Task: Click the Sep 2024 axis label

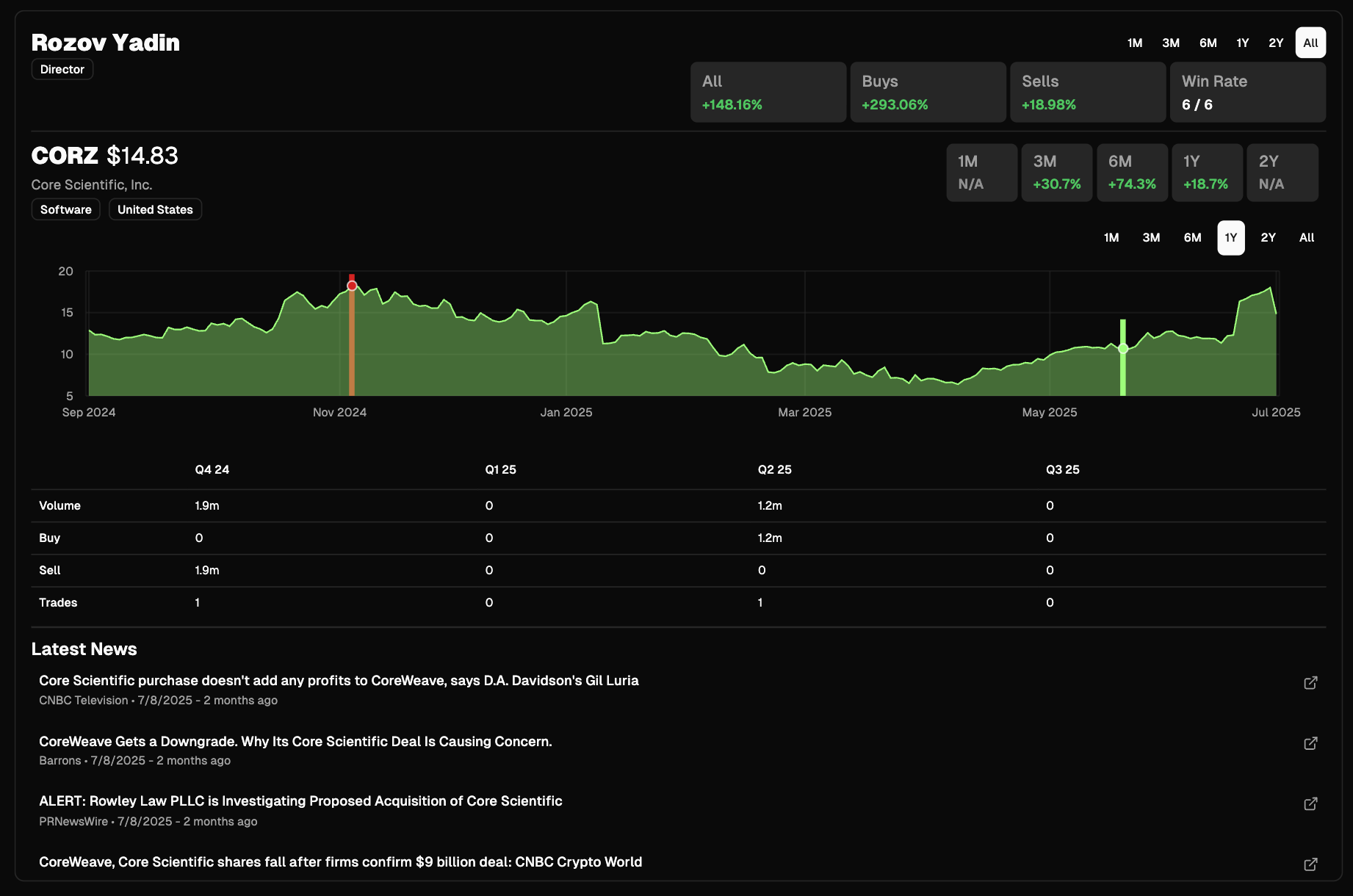Action: coord(89,412)
